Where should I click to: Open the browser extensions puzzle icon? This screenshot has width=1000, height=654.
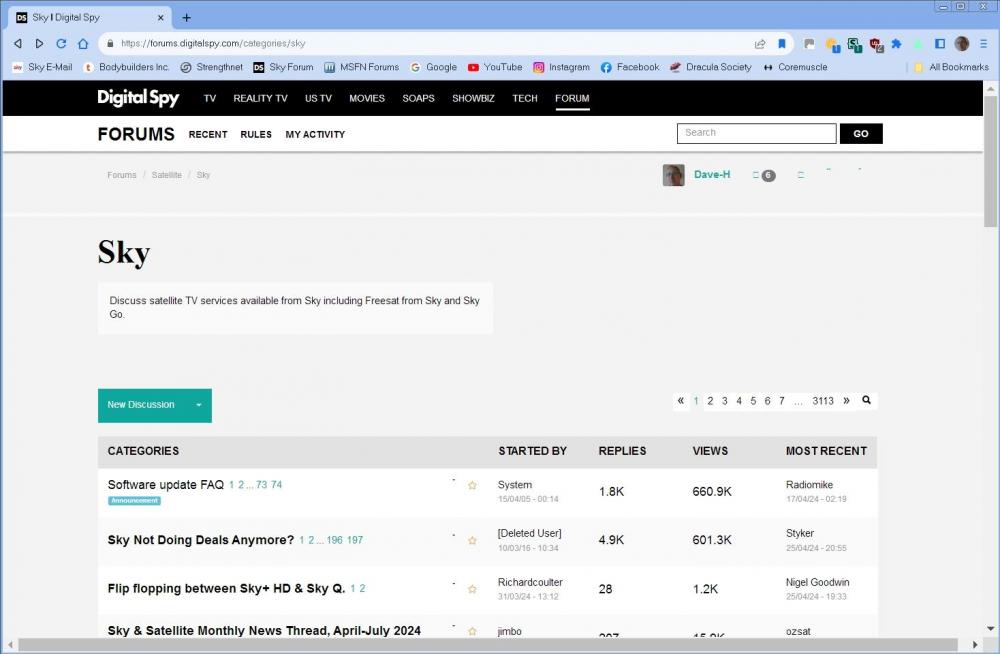point(896,44)
